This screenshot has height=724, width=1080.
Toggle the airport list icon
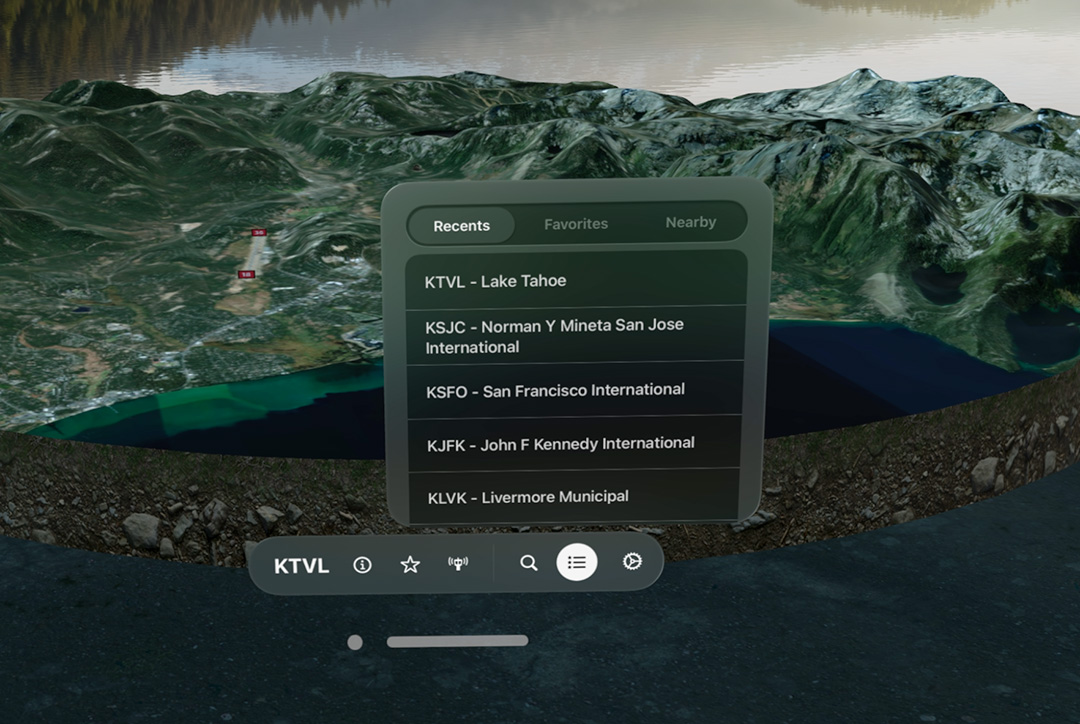click(x=577, y=562)
